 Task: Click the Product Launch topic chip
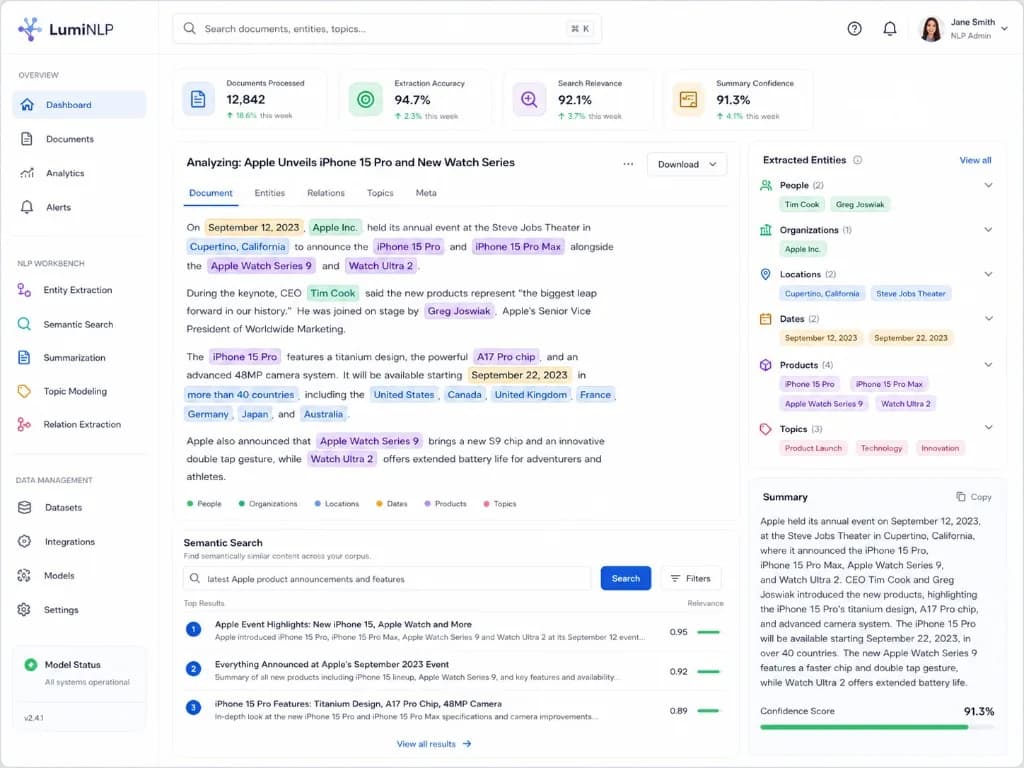tap(813, 448)
